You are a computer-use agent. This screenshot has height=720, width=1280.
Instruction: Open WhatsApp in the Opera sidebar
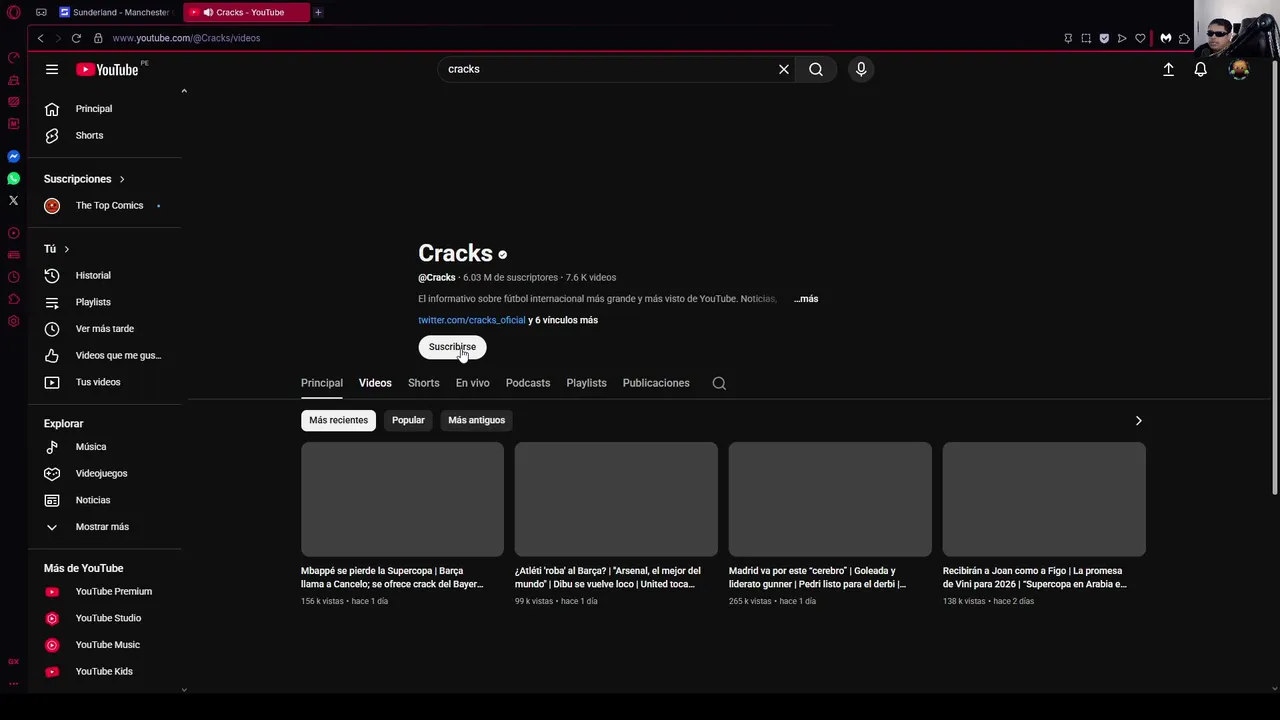(x=13, y=178)
